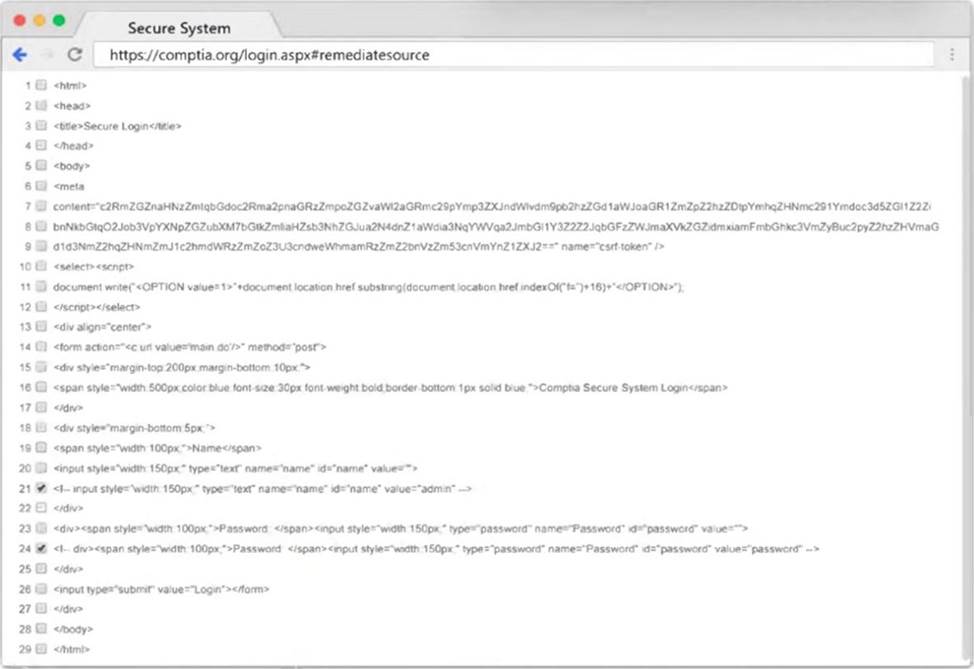Click the browser back arrow
The width and height of the screenshot is (974, 669).
click(19, 54)
